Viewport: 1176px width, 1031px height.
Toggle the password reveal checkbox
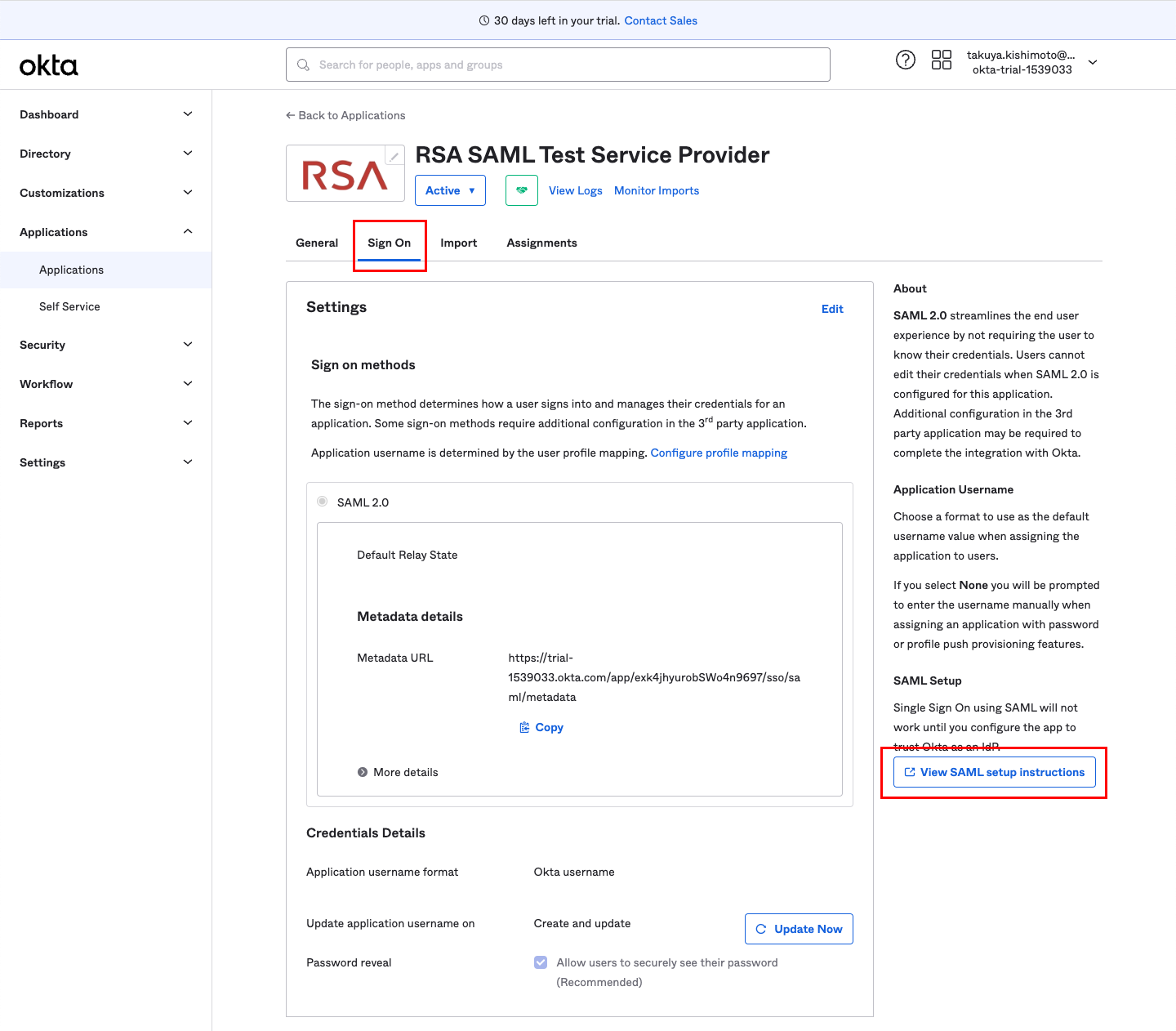click(541, 962)
